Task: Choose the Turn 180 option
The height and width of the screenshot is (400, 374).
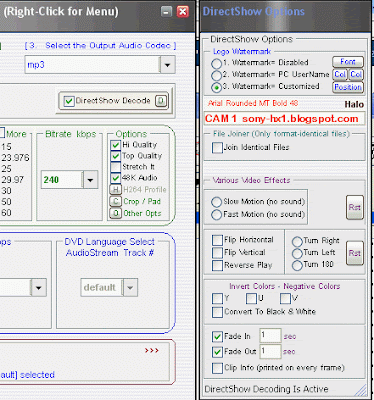Action: [297, 265]
